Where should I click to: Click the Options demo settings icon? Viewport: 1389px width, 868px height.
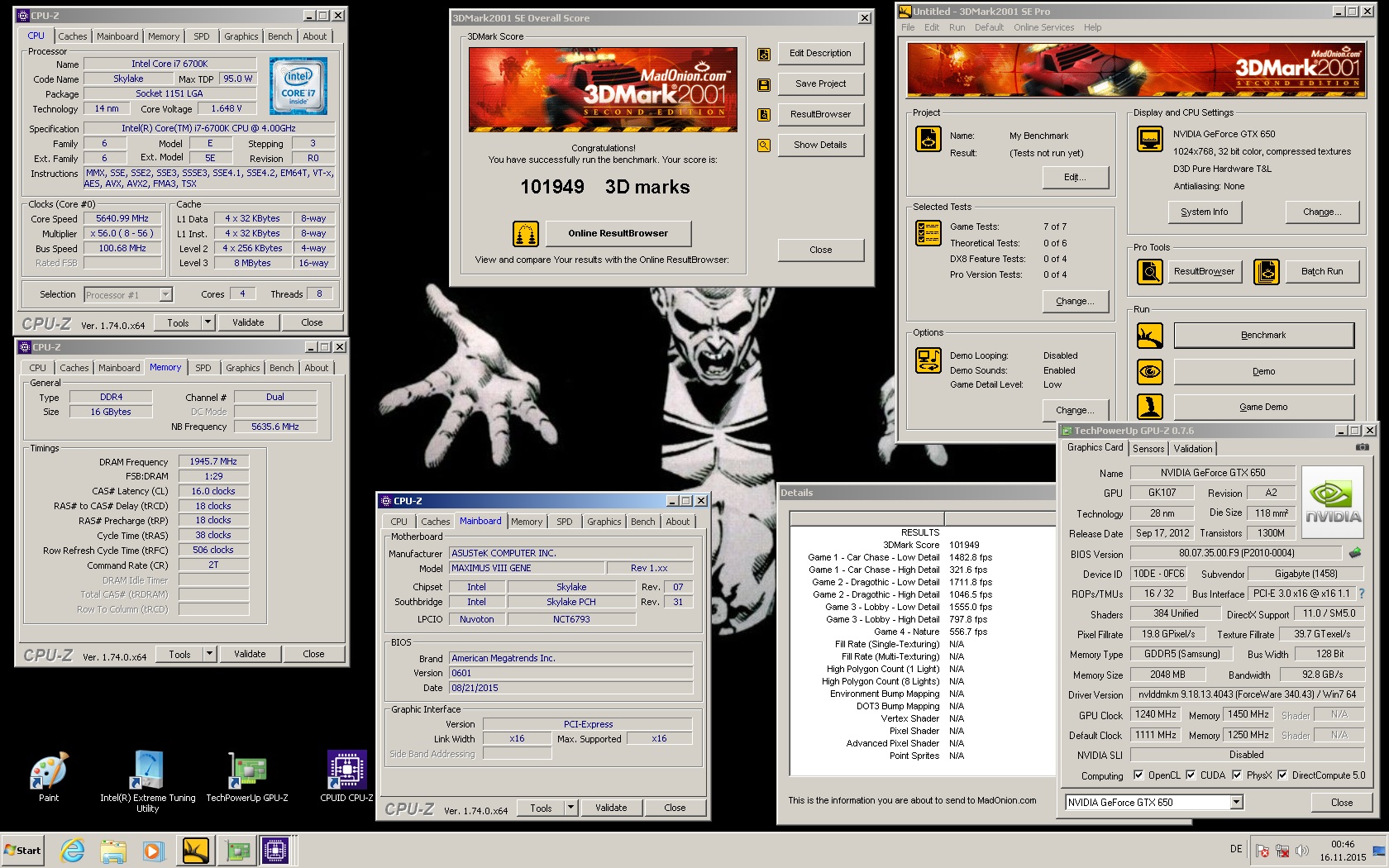coord(928,360)
